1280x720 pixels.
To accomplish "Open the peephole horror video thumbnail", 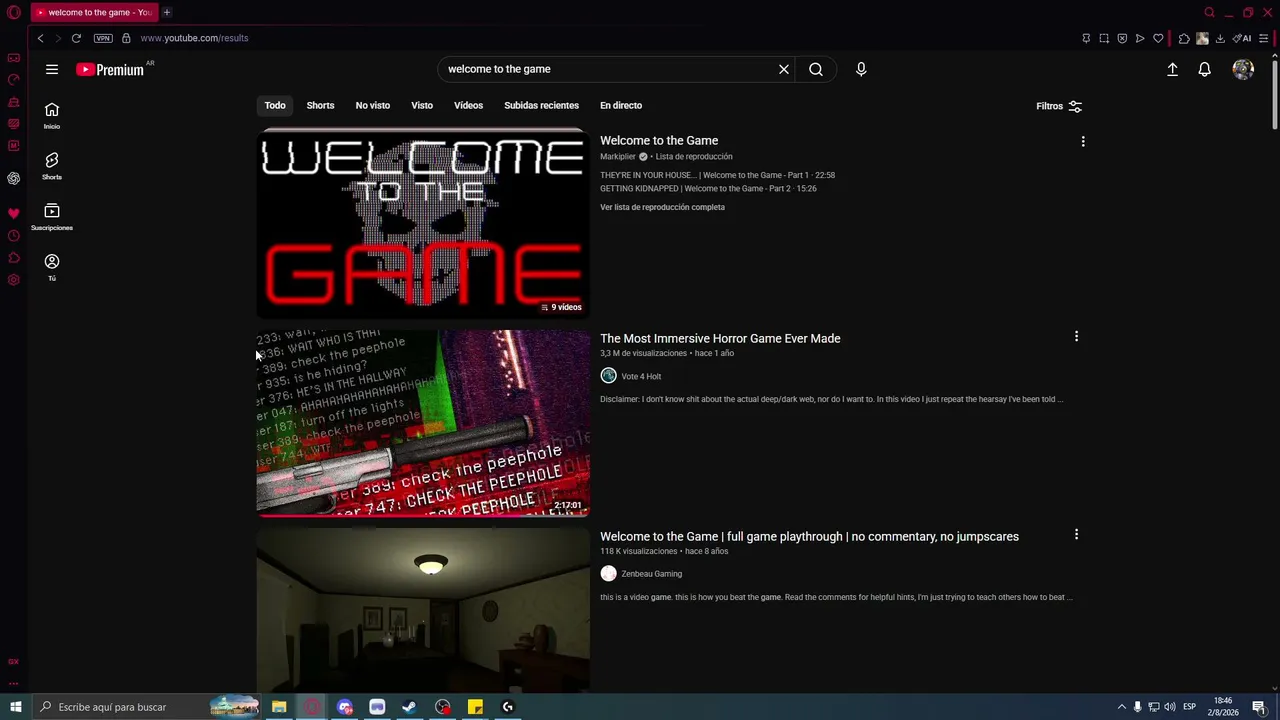I will 423,423.
